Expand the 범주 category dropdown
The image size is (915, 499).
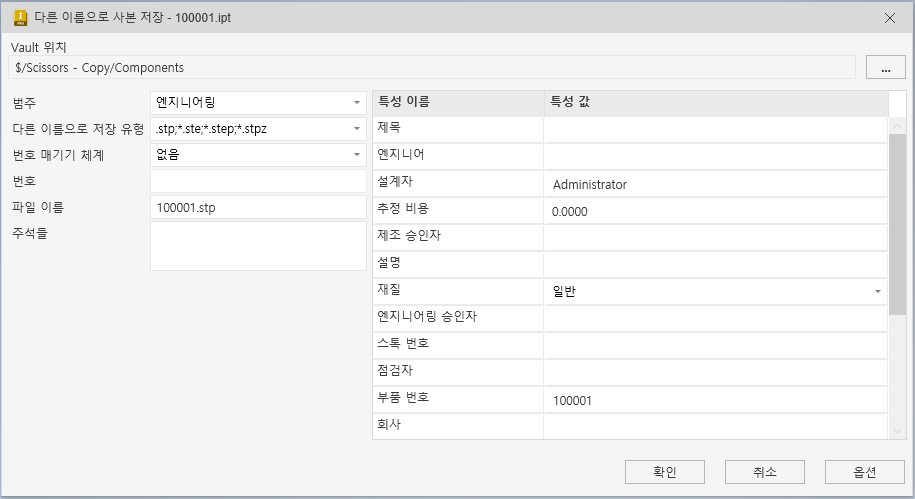[x=357, y=102]
